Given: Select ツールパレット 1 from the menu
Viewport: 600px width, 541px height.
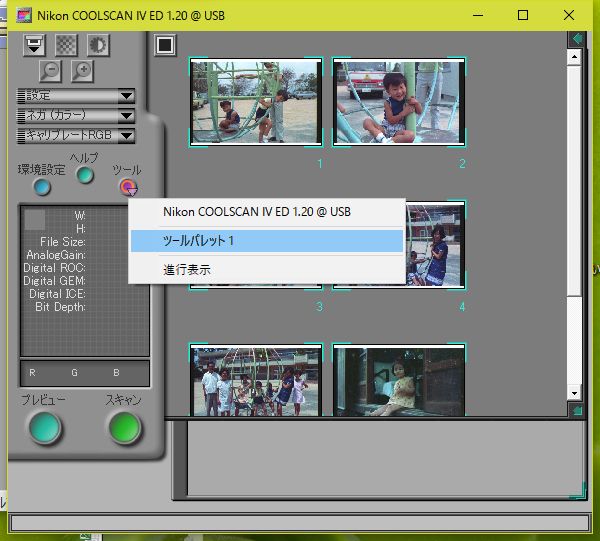Looking at the screenshot, I should [267, 241].
